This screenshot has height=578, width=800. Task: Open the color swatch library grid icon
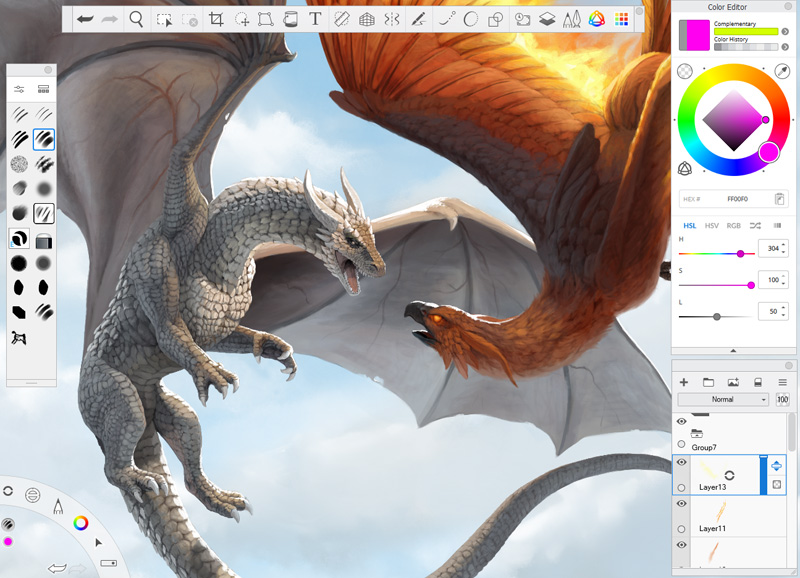tap(621, 20)
